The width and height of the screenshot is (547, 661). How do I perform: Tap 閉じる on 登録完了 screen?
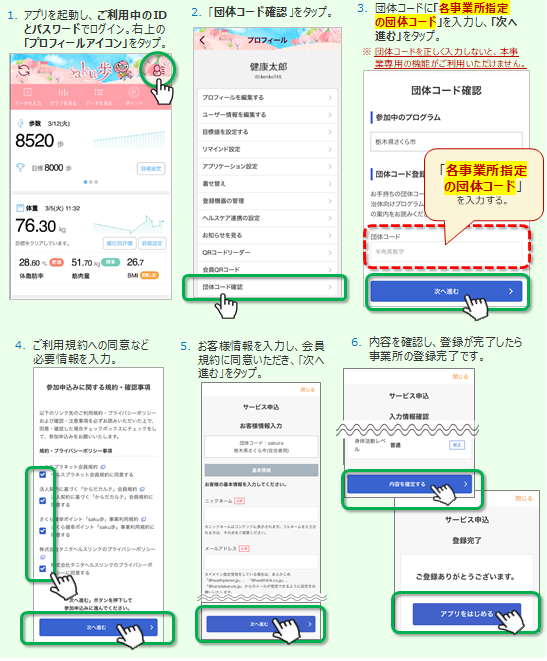coord(524,498)
